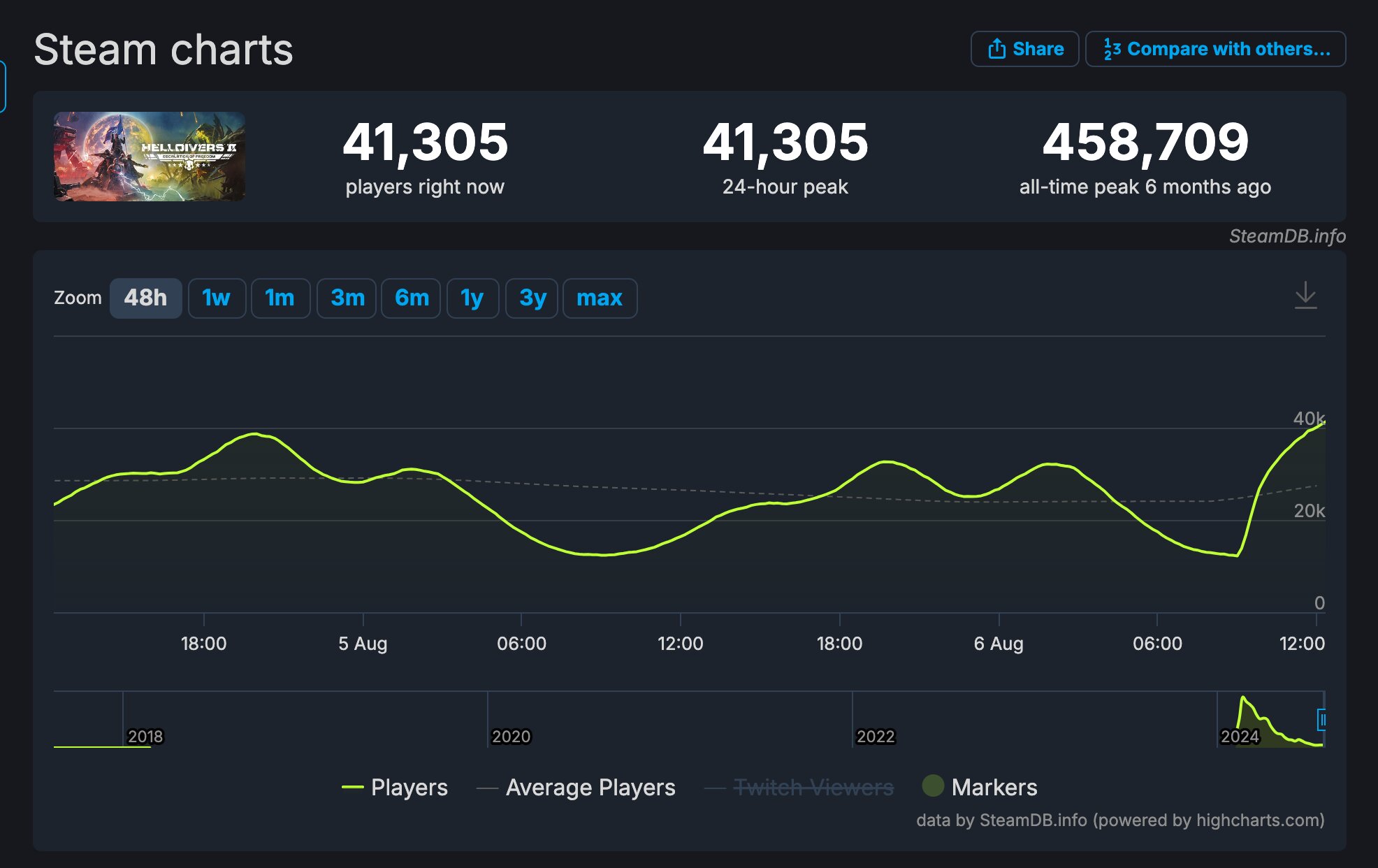Click the 2020 label in navigator
The image size is (1378, 868).
click(511, 737)
